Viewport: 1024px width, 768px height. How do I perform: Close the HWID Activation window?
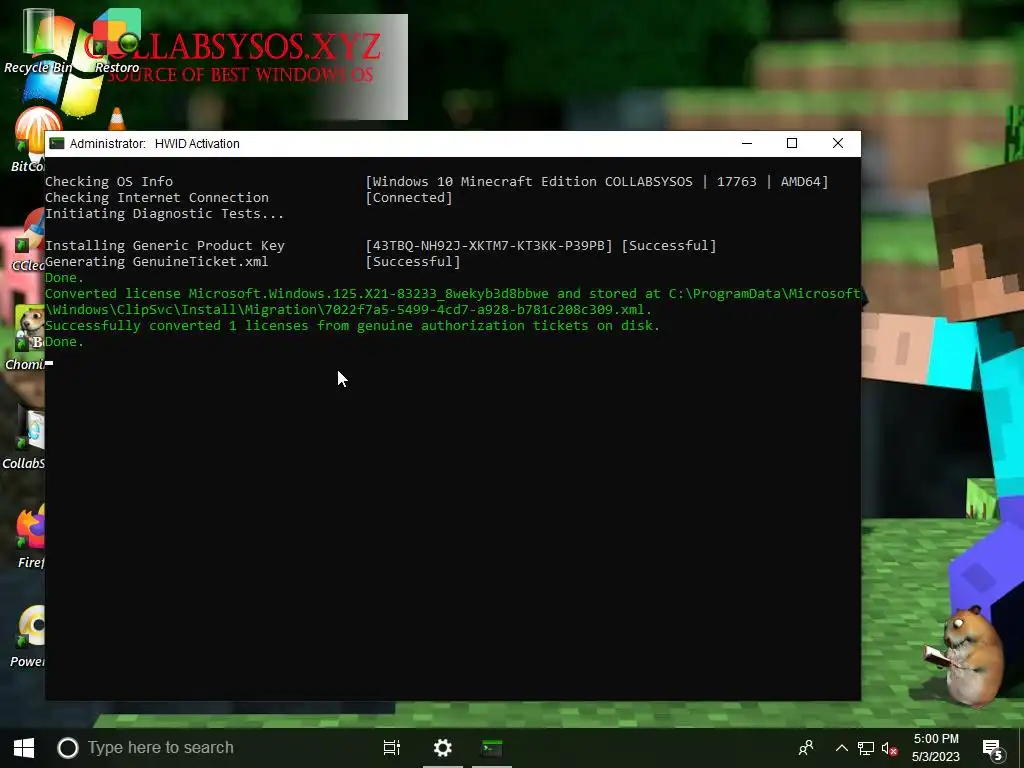pos(838,144)
